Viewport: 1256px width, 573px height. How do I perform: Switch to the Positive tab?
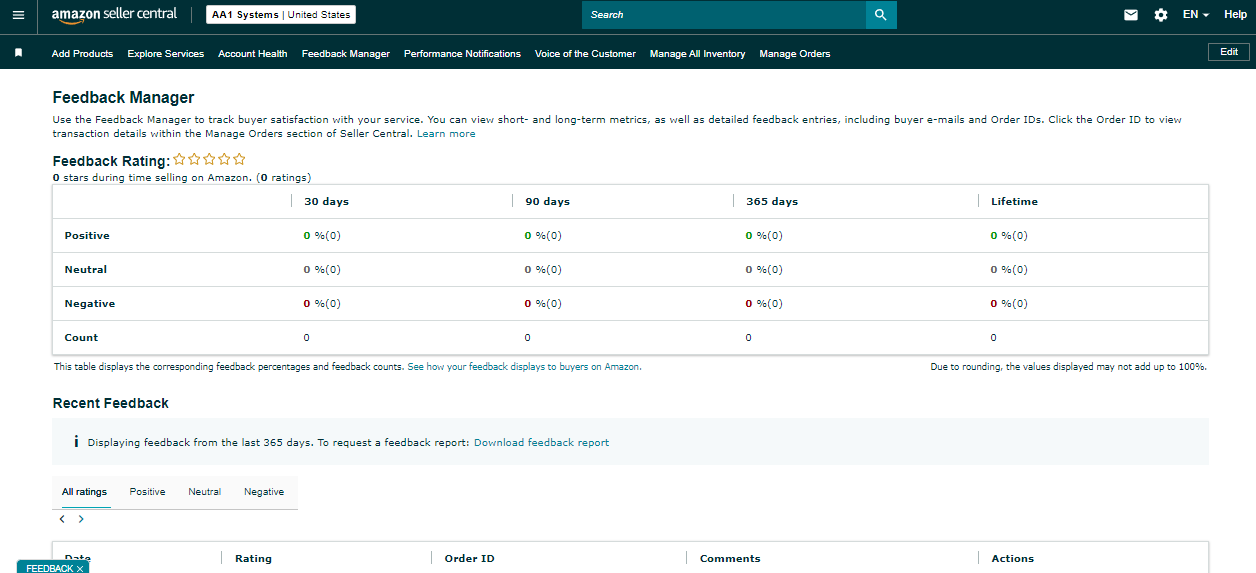(x=147, y=492)
